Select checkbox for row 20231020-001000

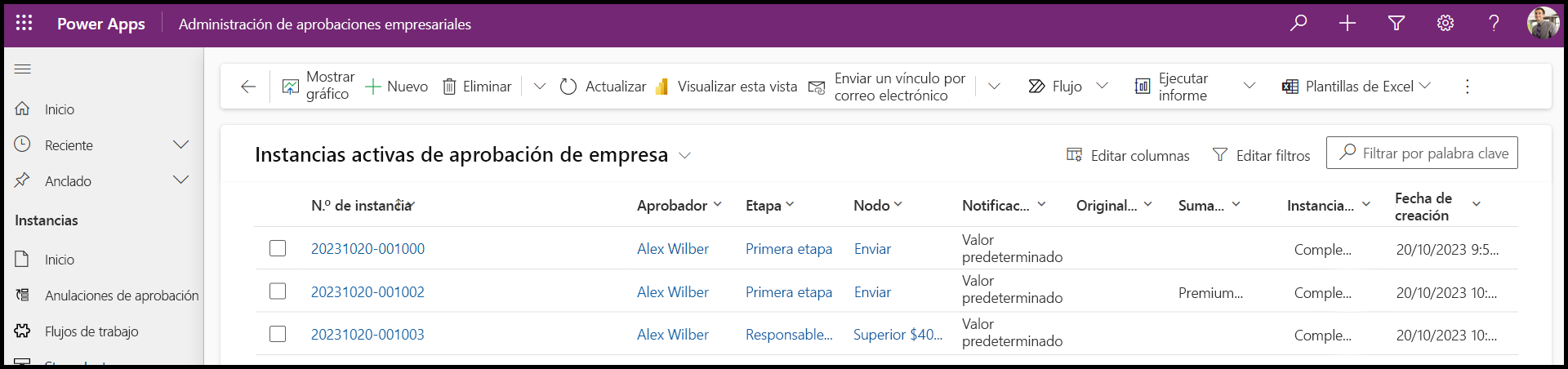point(278,248)
